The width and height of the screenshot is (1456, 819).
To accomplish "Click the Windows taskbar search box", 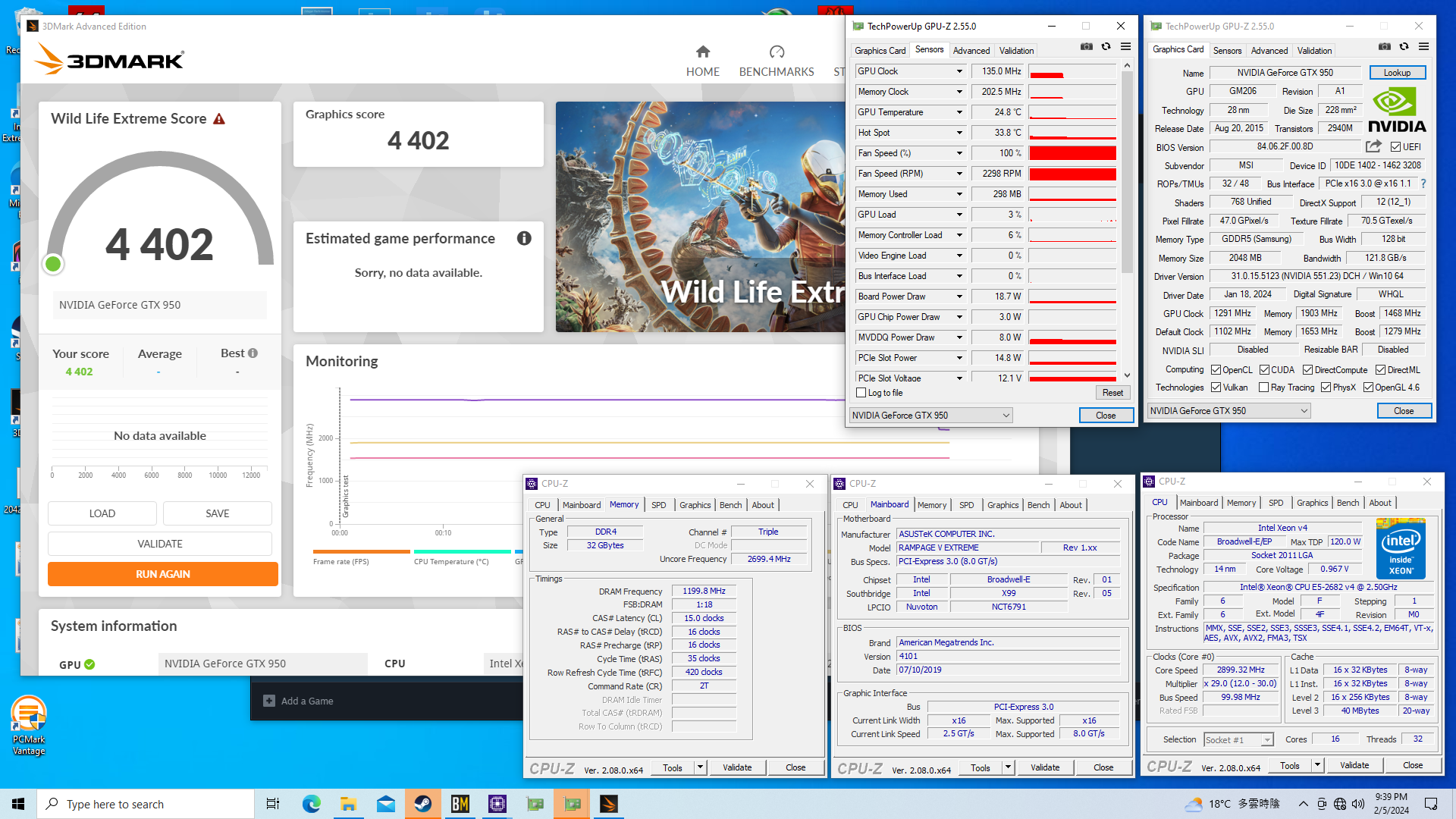I will pyautogui.click(x=146, y=804).
